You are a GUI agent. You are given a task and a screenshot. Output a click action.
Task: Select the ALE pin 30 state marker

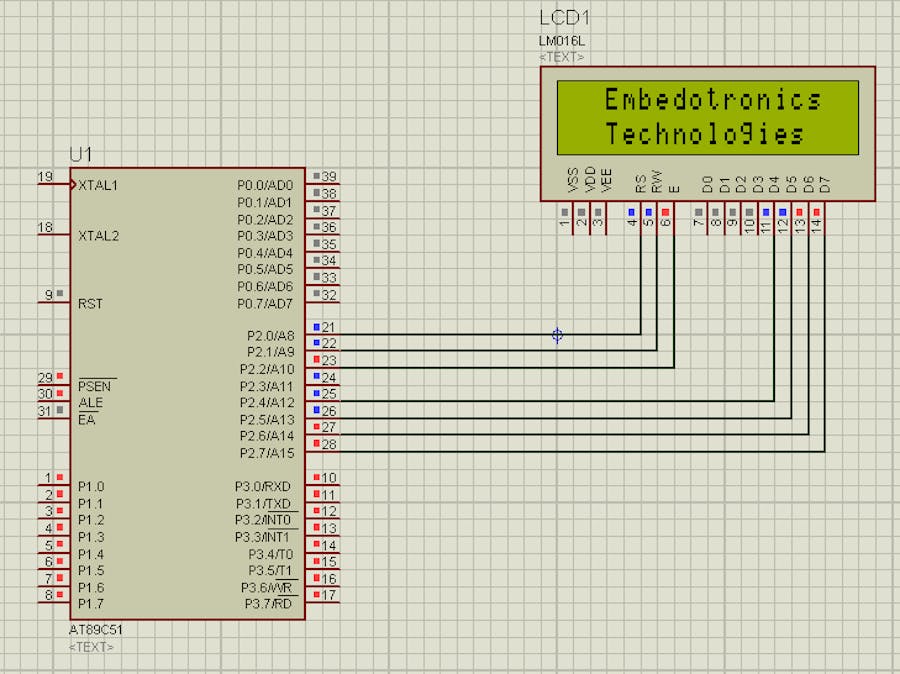click(61, 394)
